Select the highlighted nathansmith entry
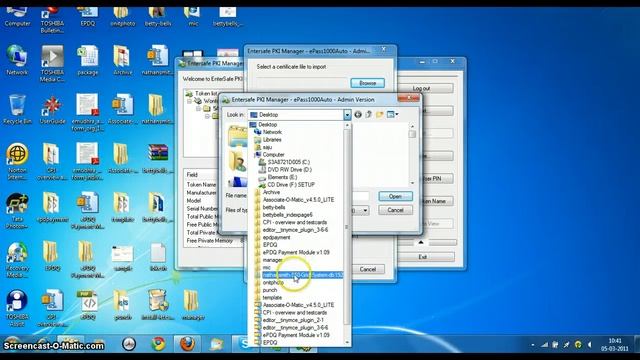The image size is (640, 360). 302,275
